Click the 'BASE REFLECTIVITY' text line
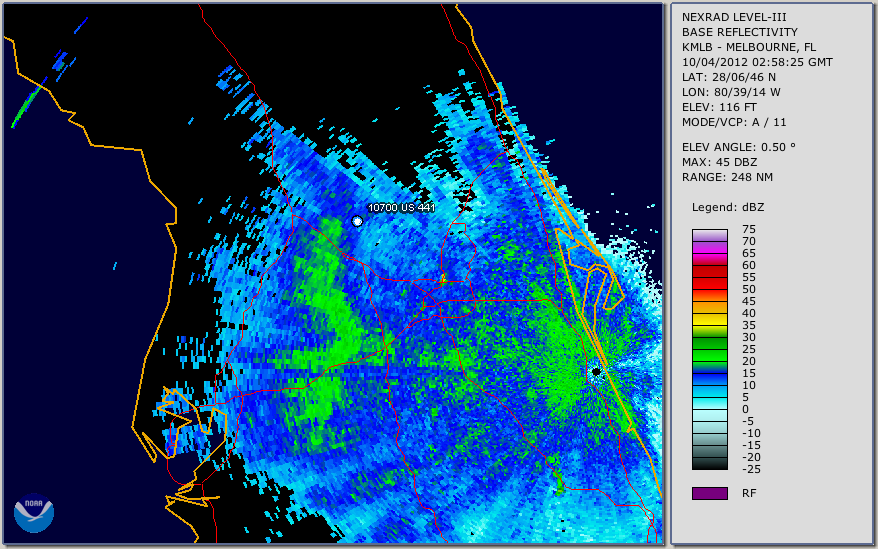Image resolution: width=878 pixels, height=549 pixels. tap(740, 32)
